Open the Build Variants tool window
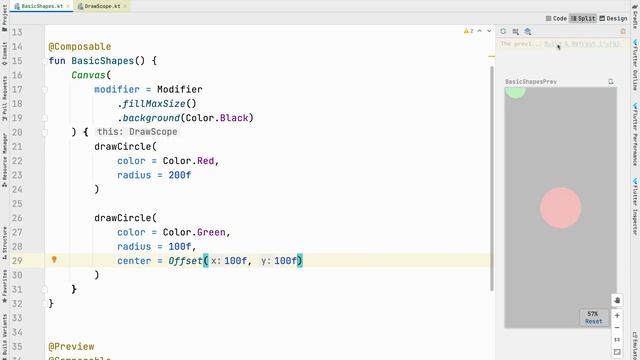 pos(4,337)
